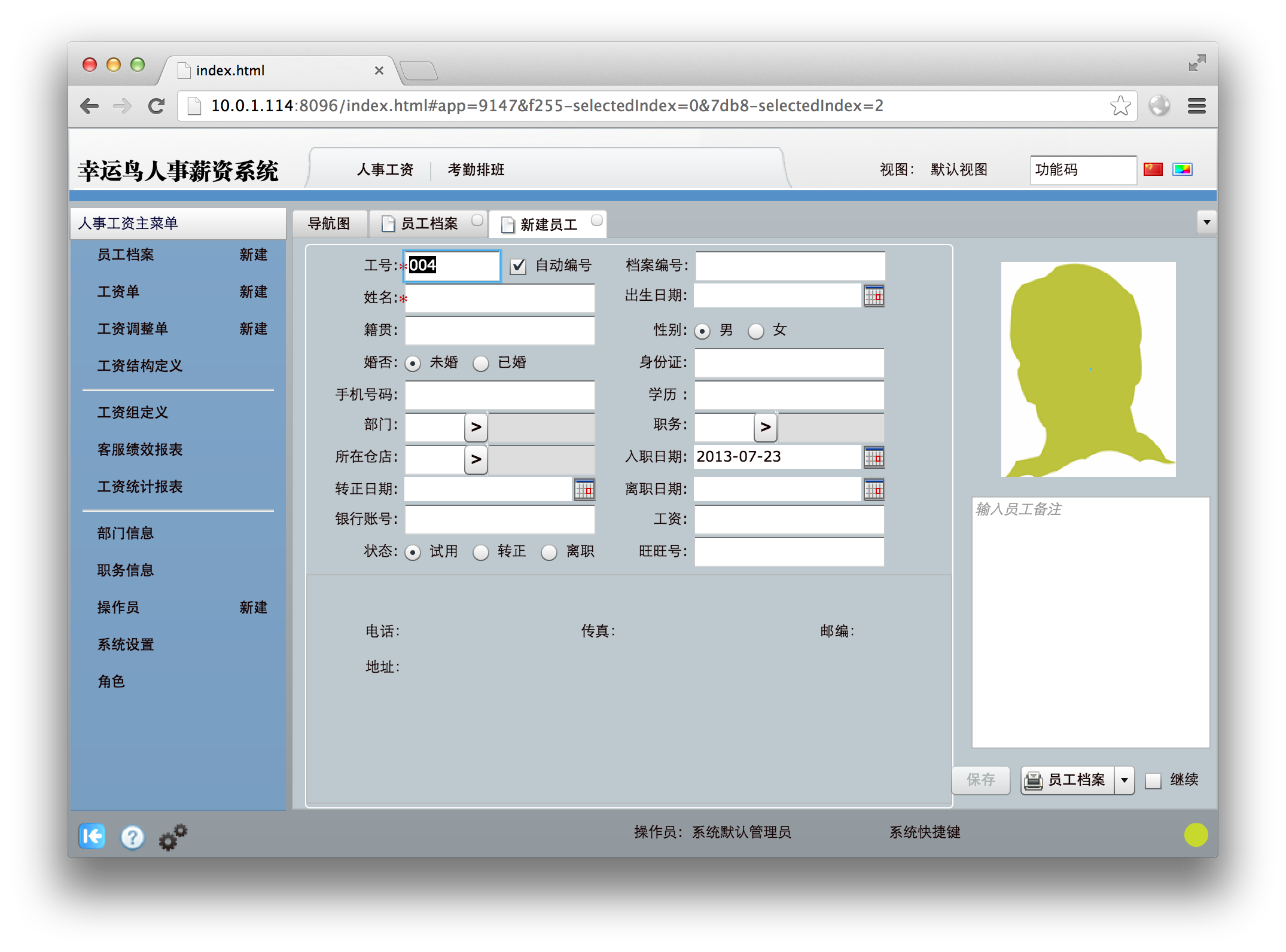The height and width of the screenshot is (952, 1286).
Task: Open the 默认视图 view selector
Action: pyautogui.click(x=959, y=170)
